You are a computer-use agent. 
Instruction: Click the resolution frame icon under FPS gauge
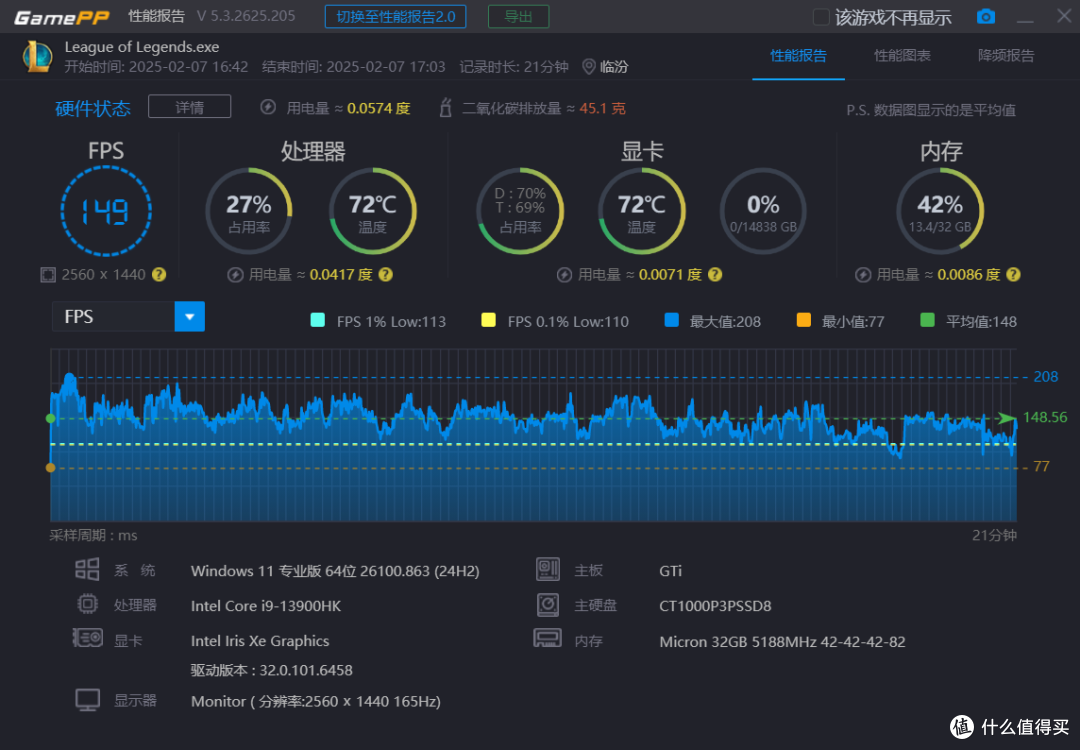[x=48, y=275]
